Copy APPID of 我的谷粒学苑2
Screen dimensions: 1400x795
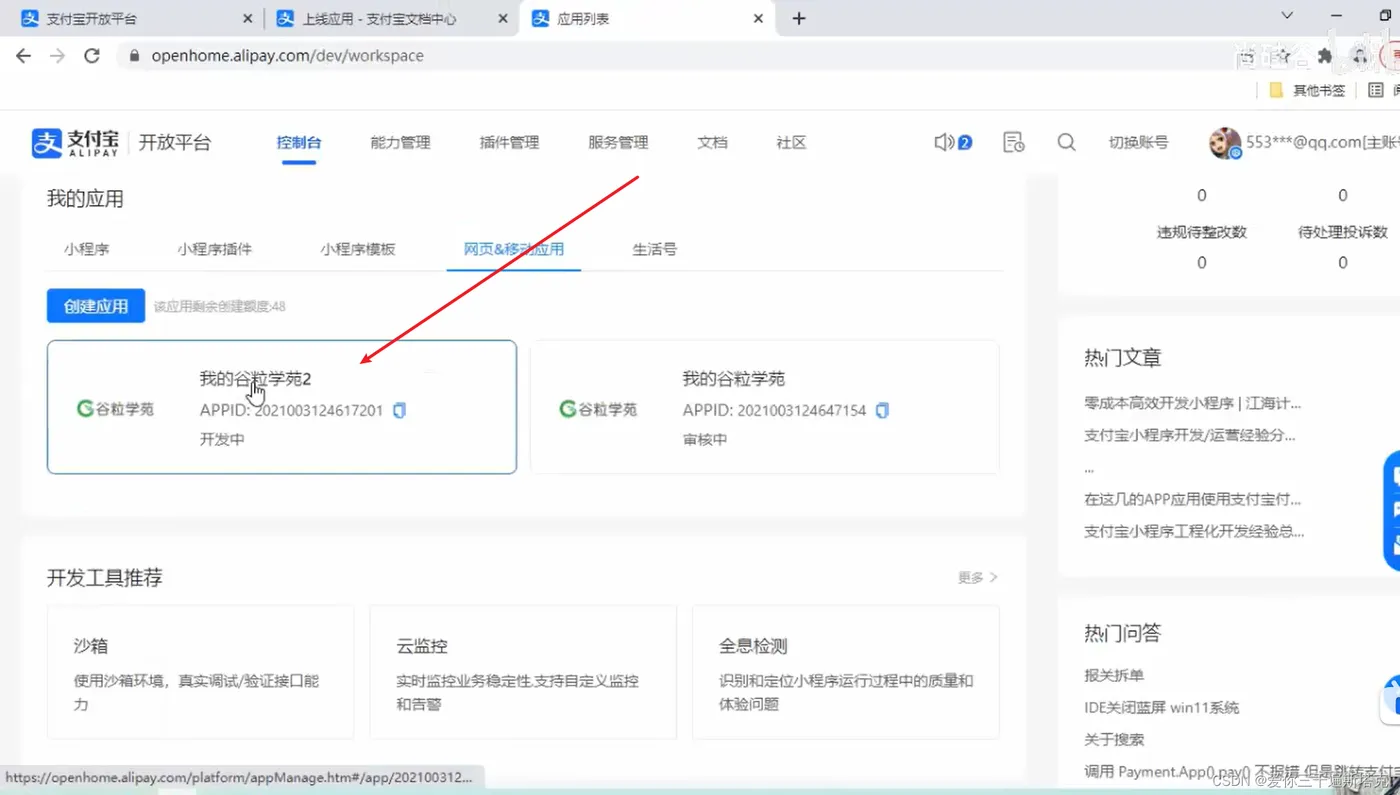[x=399, y=410]
